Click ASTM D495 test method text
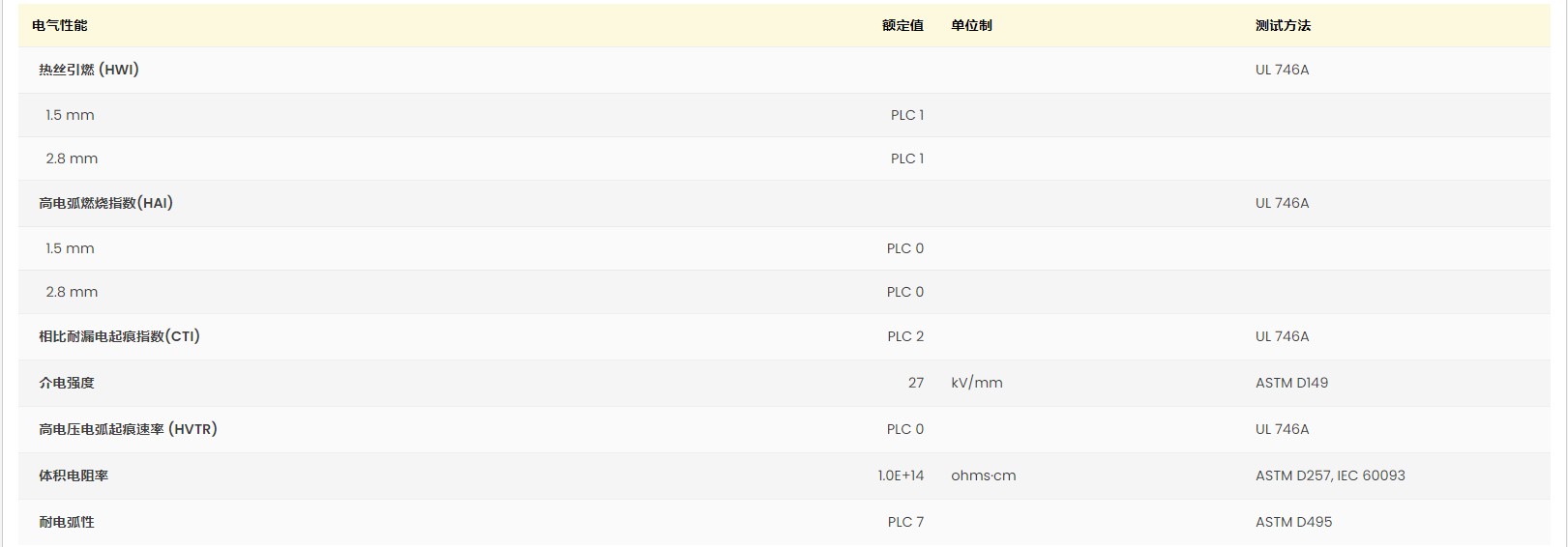The width and height of the screenshot is (1568, 547). pyautogui.click(x=1293, y=522)
